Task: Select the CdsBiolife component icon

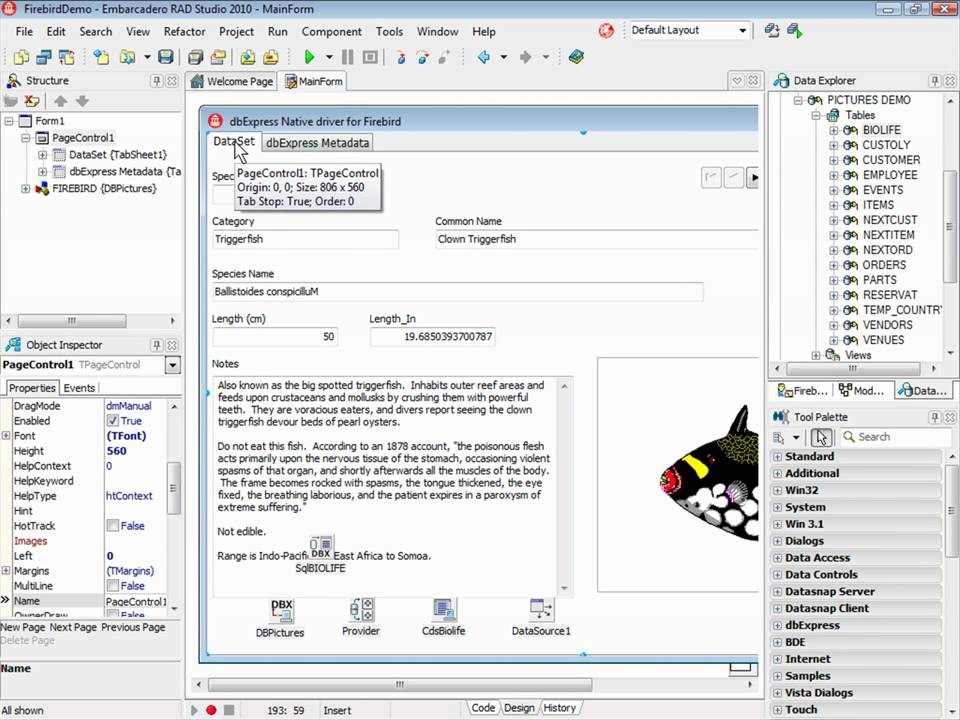Action: tap(443, 610)
